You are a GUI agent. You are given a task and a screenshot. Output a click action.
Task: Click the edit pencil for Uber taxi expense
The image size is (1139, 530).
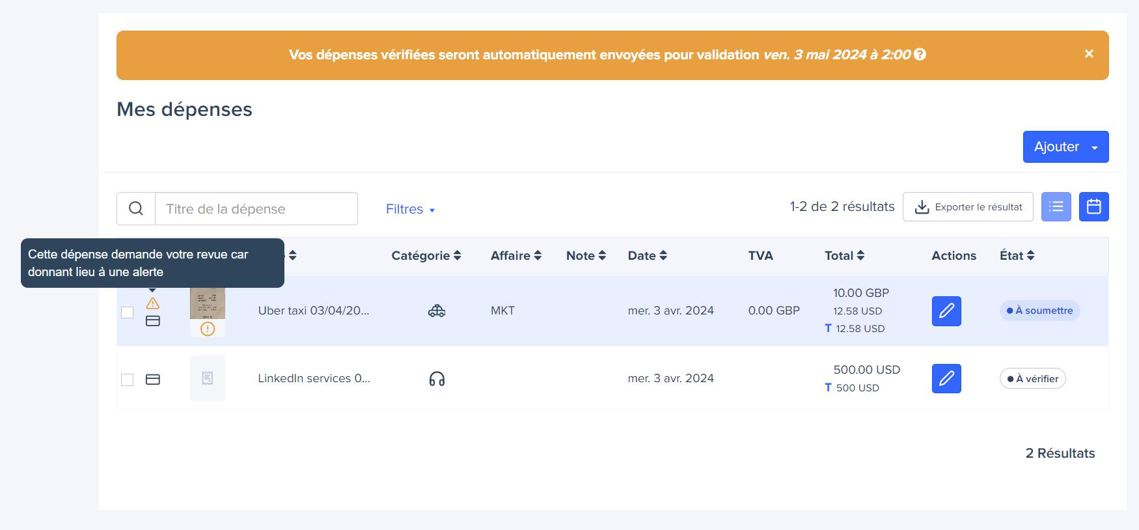946,311
